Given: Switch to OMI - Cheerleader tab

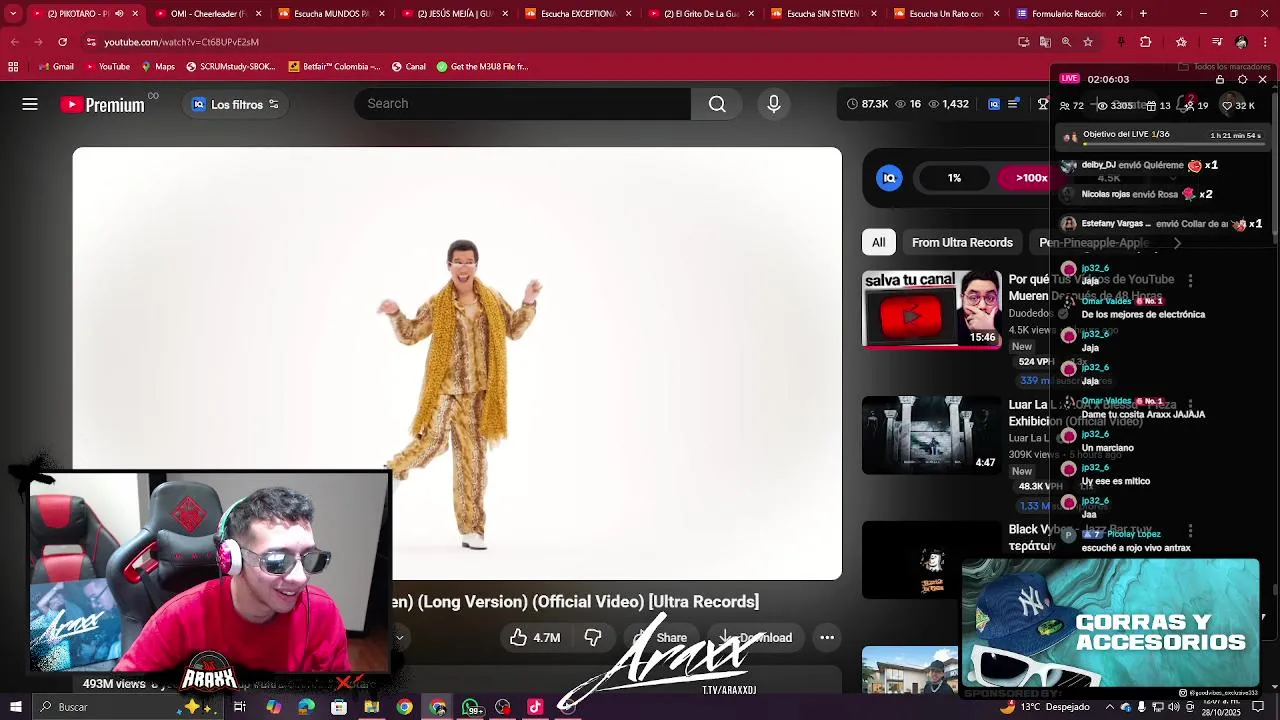Looking at the screenshot, I should (207, 14).
